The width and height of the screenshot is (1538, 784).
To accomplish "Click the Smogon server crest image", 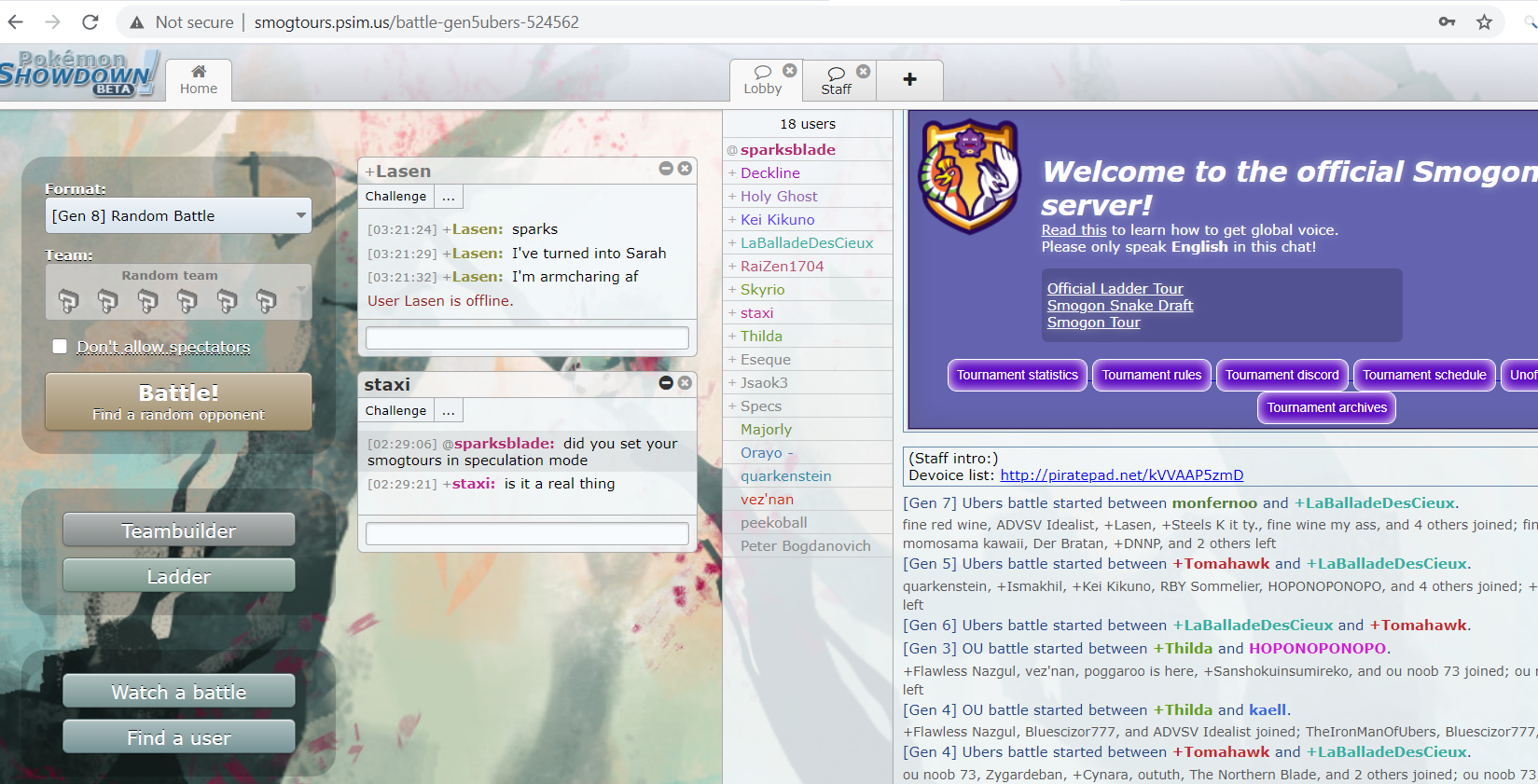I will click(x=970, y=175).
